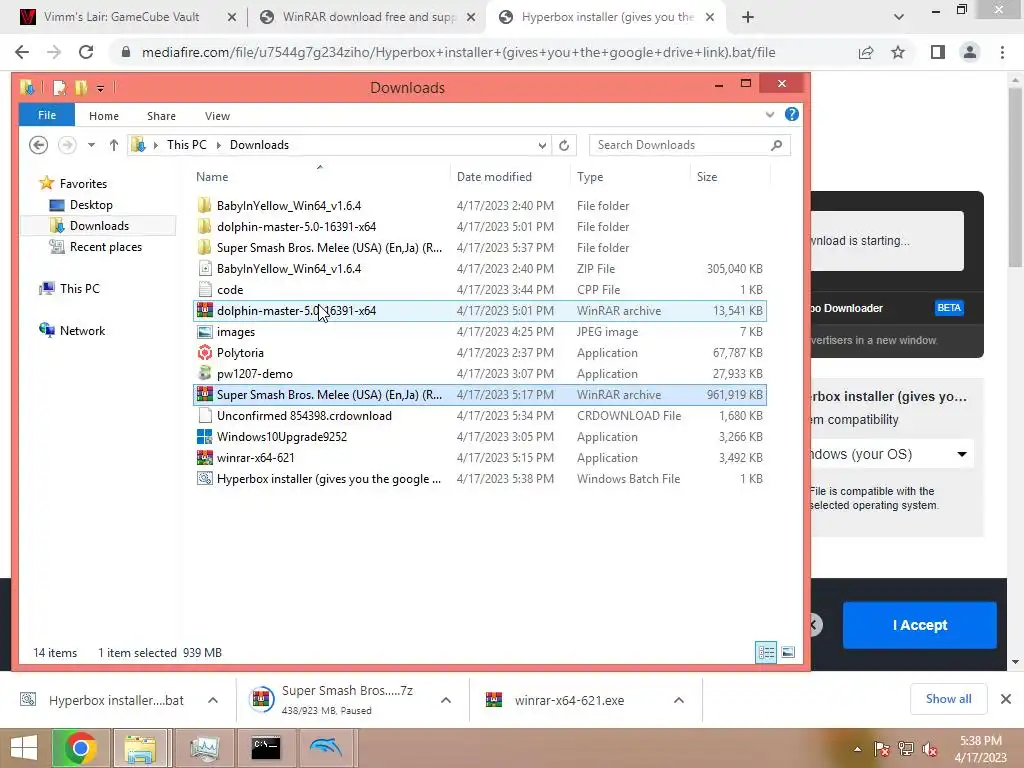1024x768 pixels.
Task: Click the muted volume tray icon
Action: tap(929, 749)
